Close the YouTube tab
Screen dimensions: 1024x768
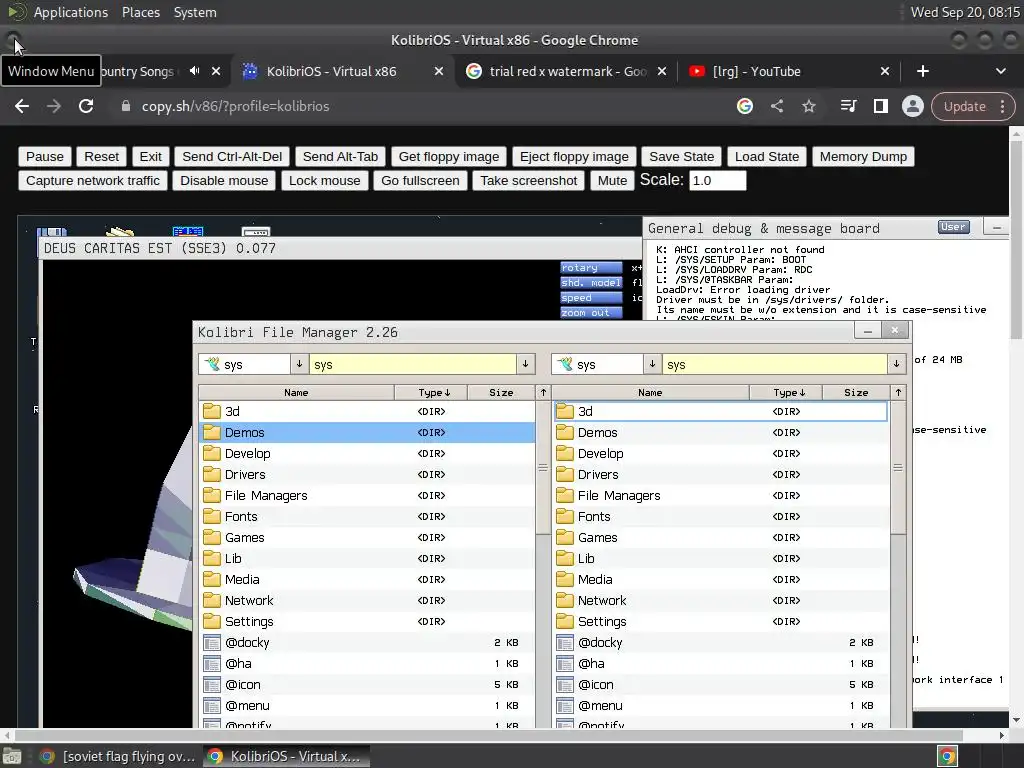(884, 71)
